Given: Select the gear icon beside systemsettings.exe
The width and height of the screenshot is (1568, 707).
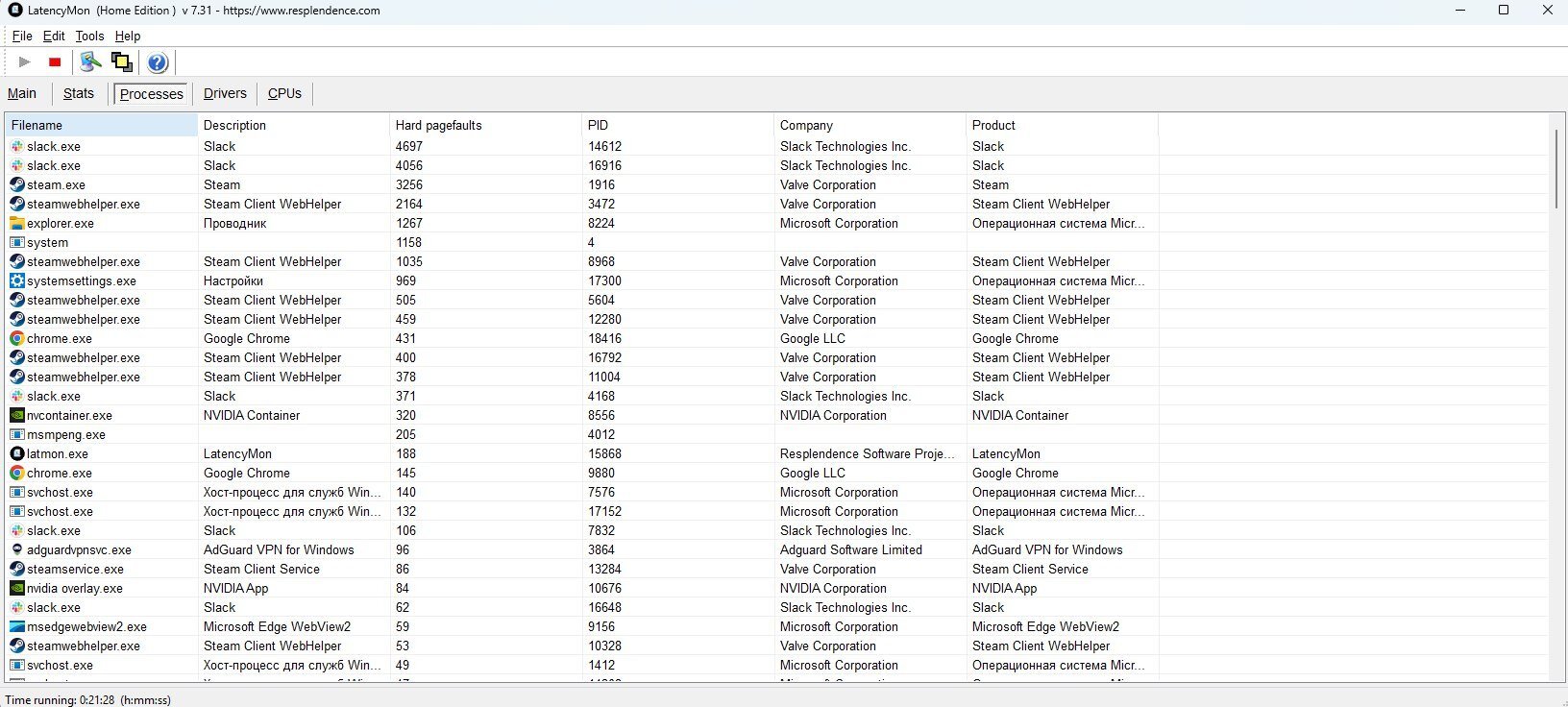Looking at the screenshot, I should coord(17,280).
